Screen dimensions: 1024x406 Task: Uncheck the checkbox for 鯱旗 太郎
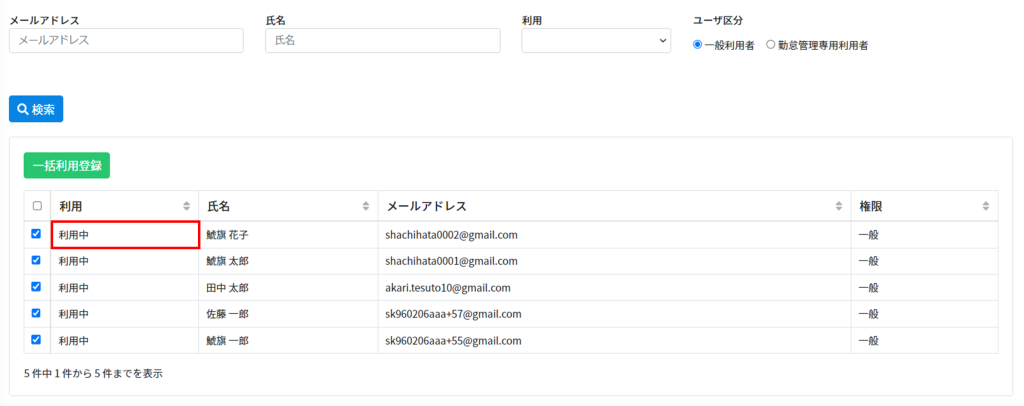click(37, 260)
